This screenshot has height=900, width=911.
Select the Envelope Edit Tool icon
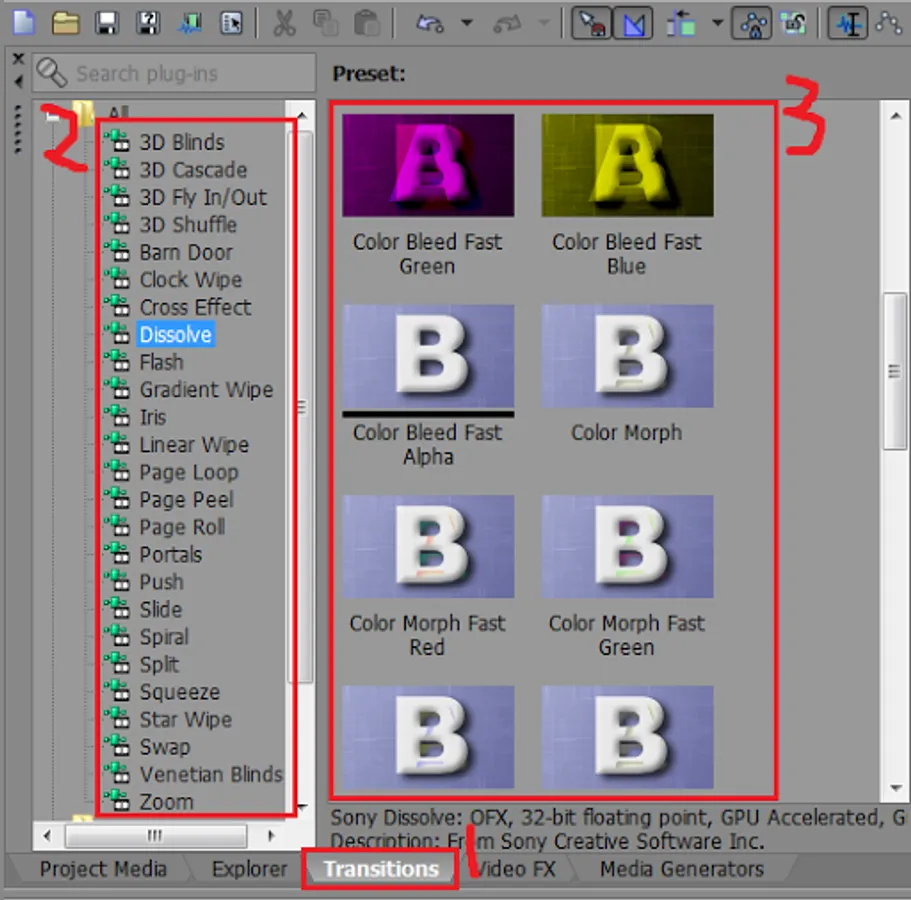click(x=890, y=23)
